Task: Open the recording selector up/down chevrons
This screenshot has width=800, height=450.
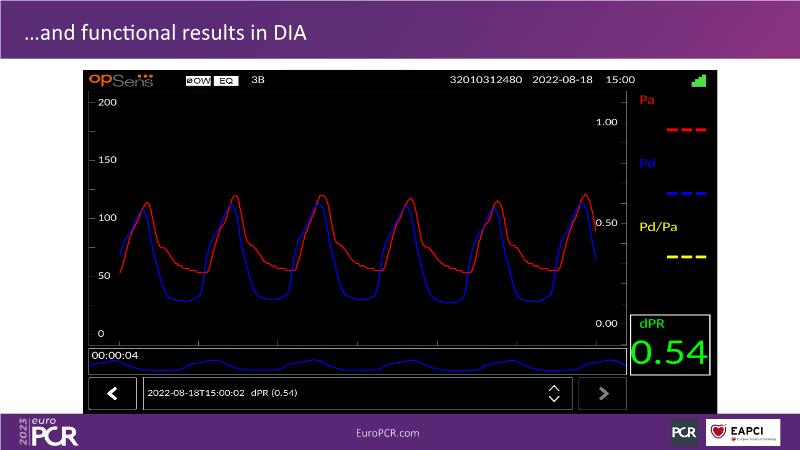Action: [x=554, y=393]
